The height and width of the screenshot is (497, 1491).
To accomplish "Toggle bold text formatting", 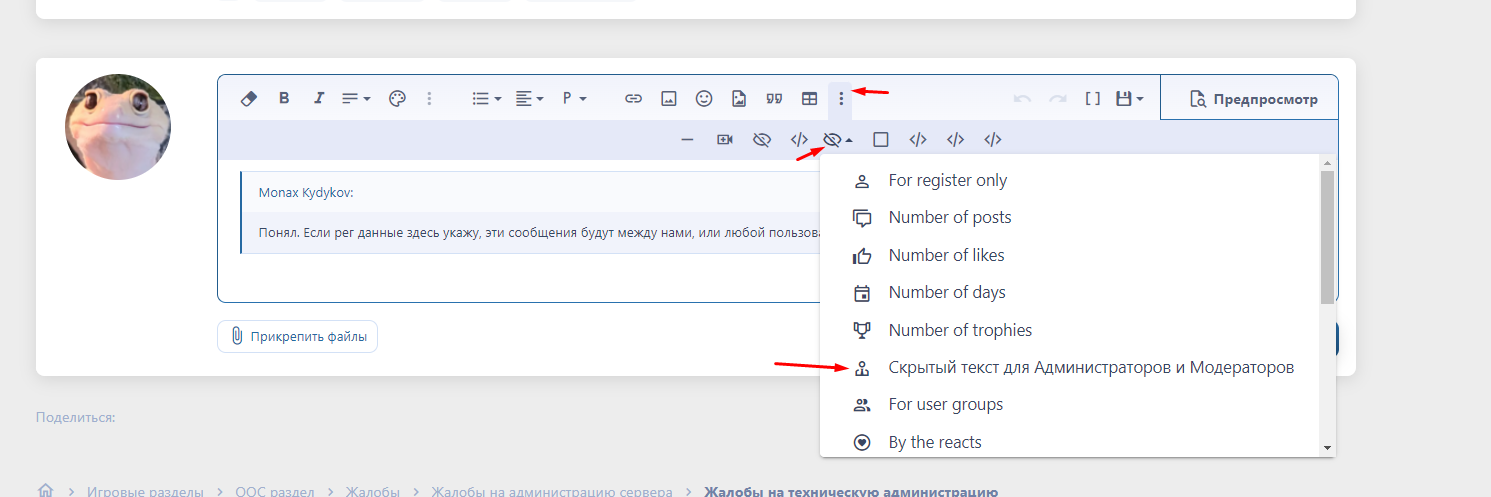I will (x=284, y=99).
